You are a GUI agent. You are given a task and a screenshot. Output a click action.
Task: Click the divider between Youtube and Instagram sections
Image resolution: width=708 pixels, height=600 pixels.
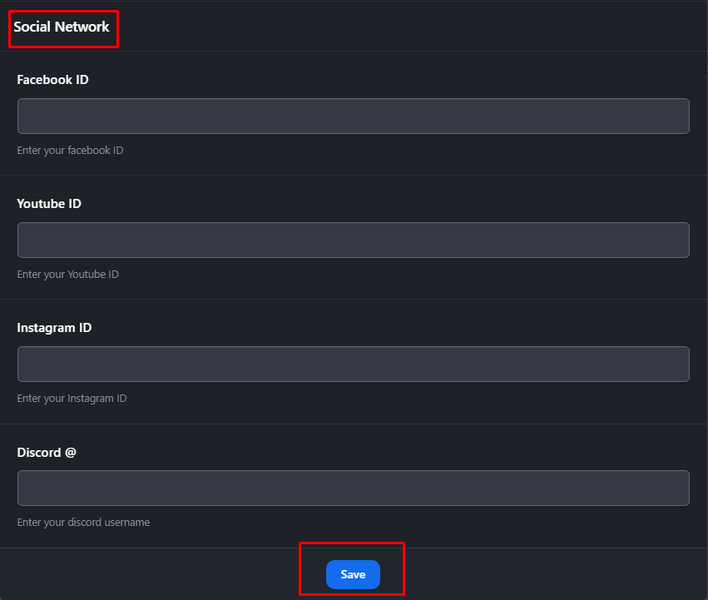pyautogui.click(x=353, y=299)
